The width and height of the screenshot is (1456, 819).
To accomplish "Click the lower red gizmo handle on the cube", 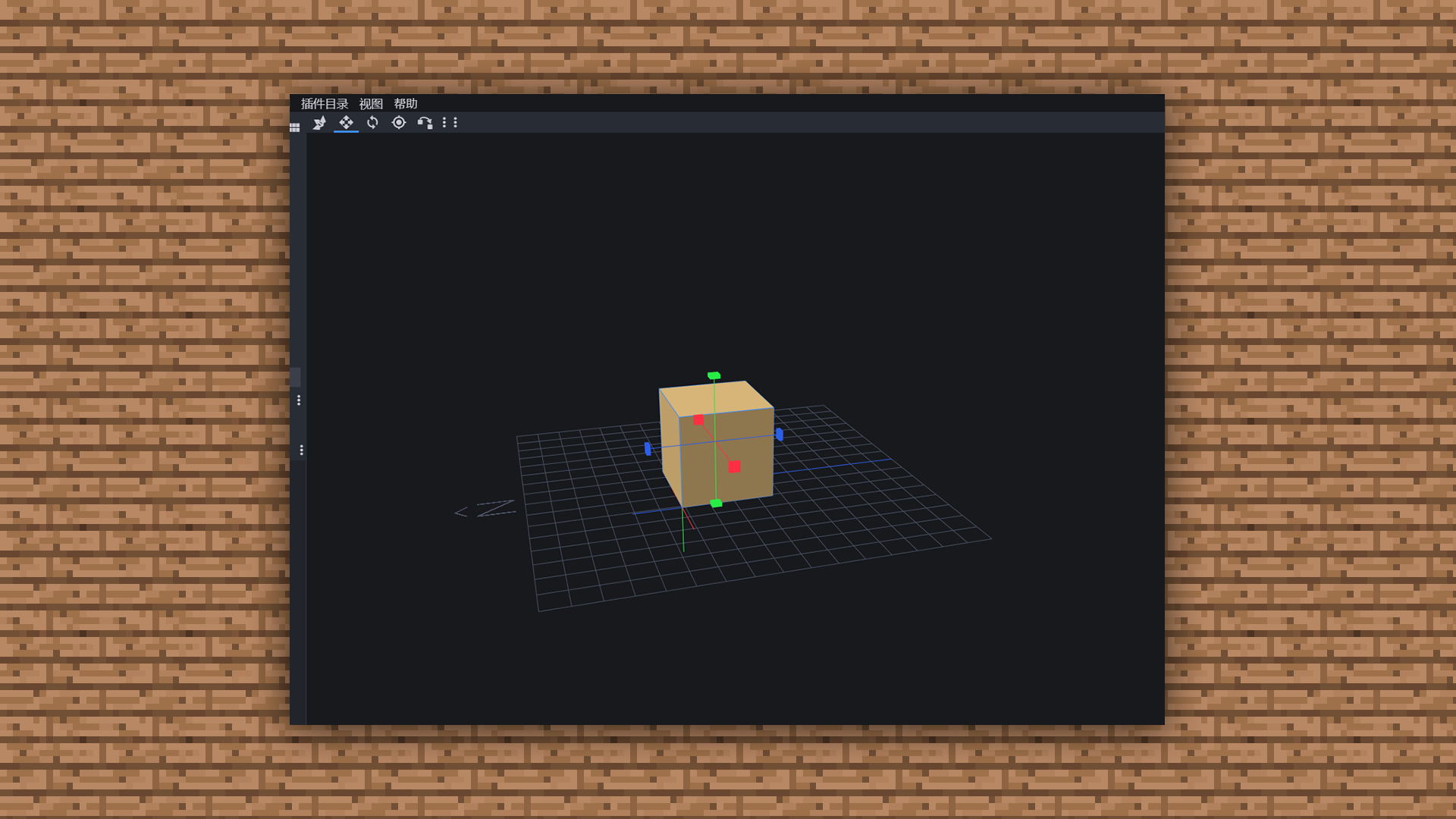I will [734, 467].
